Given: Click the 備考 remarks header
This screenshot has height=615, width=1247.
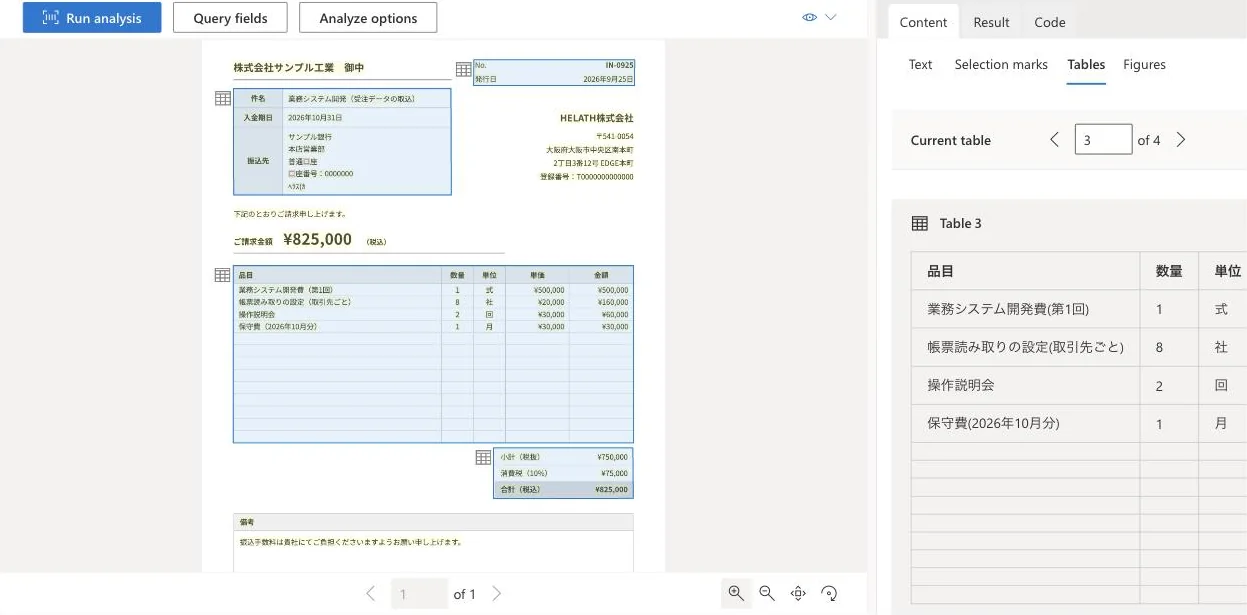Looking at the screenshot, I should [246, 522].
